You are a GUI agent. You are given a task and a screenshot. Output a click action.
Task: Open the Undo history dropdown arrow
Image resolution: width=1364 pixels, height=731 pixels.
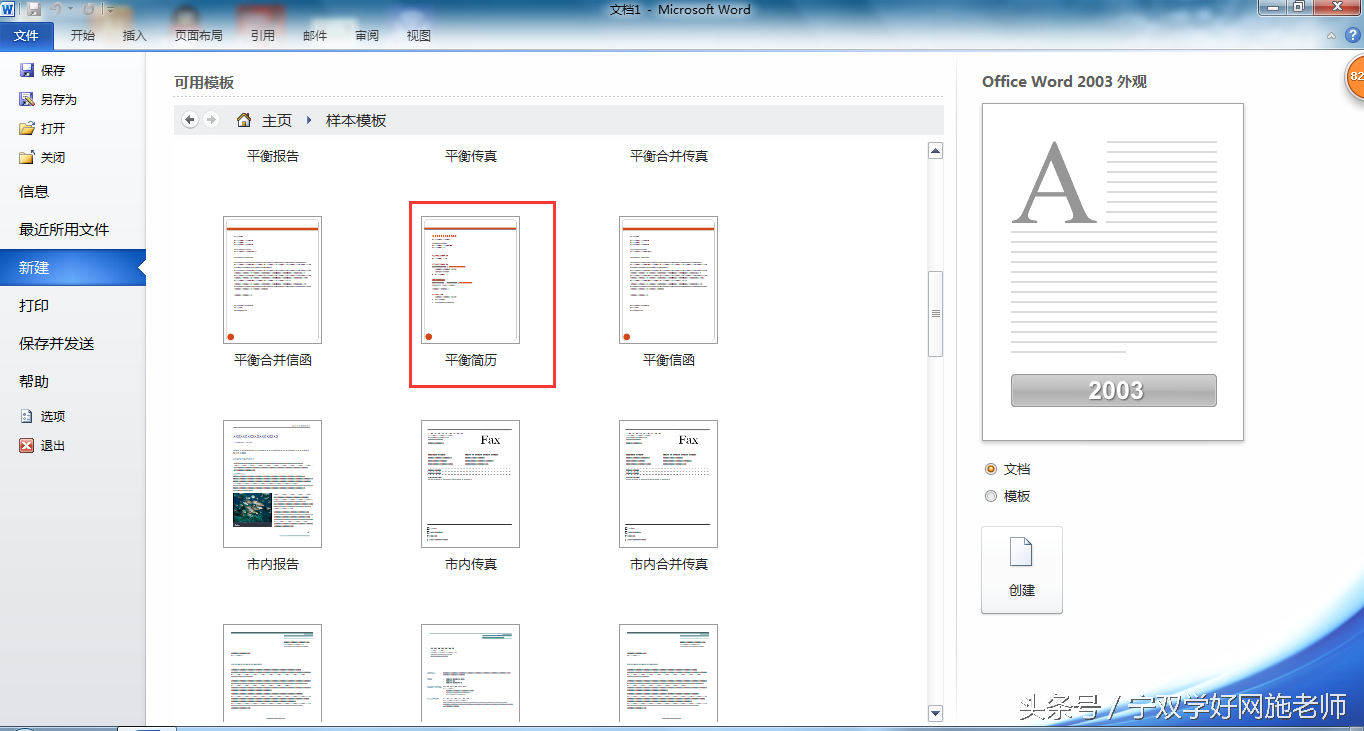tap(70, 10)
